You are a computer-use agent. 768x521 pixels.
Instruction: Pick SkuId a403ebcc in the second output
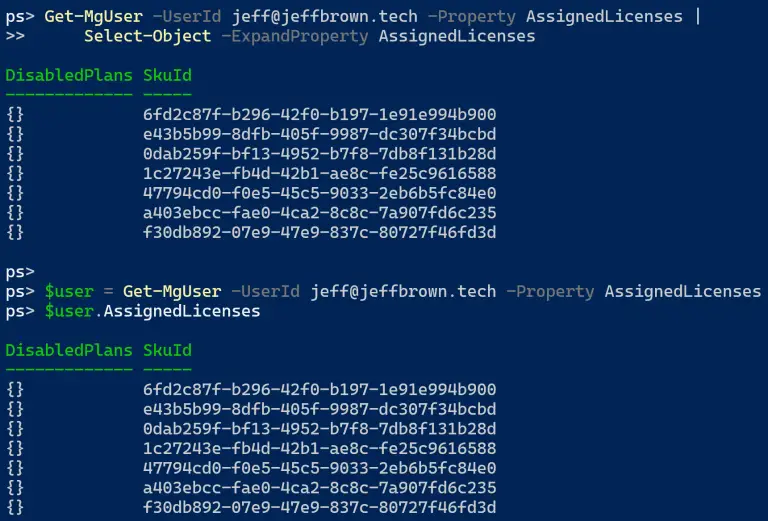click(x=320, y=488)
